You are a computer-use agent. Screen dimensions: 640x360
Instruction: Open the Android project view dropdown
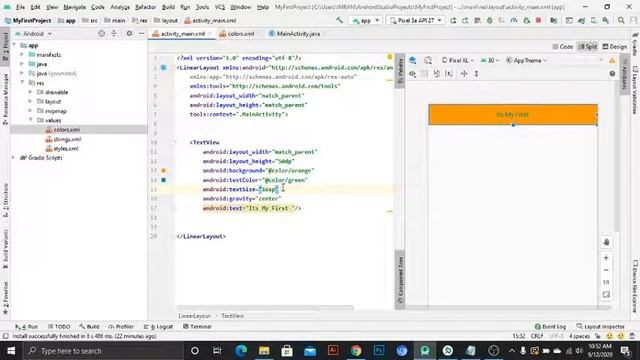[33, 33]
